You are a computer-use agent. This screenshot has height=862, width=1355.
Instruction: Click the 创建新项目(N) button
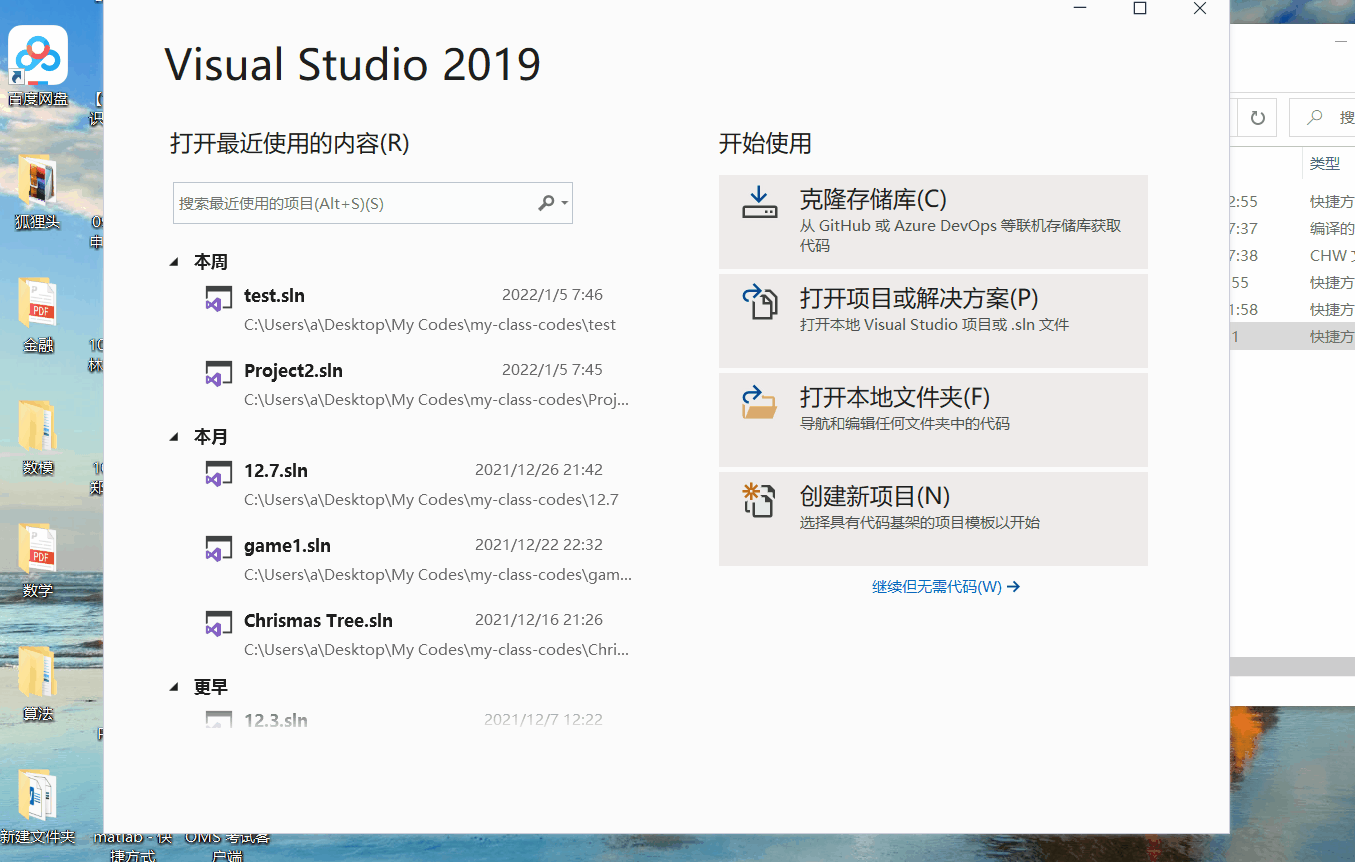[x=933, y=519]
